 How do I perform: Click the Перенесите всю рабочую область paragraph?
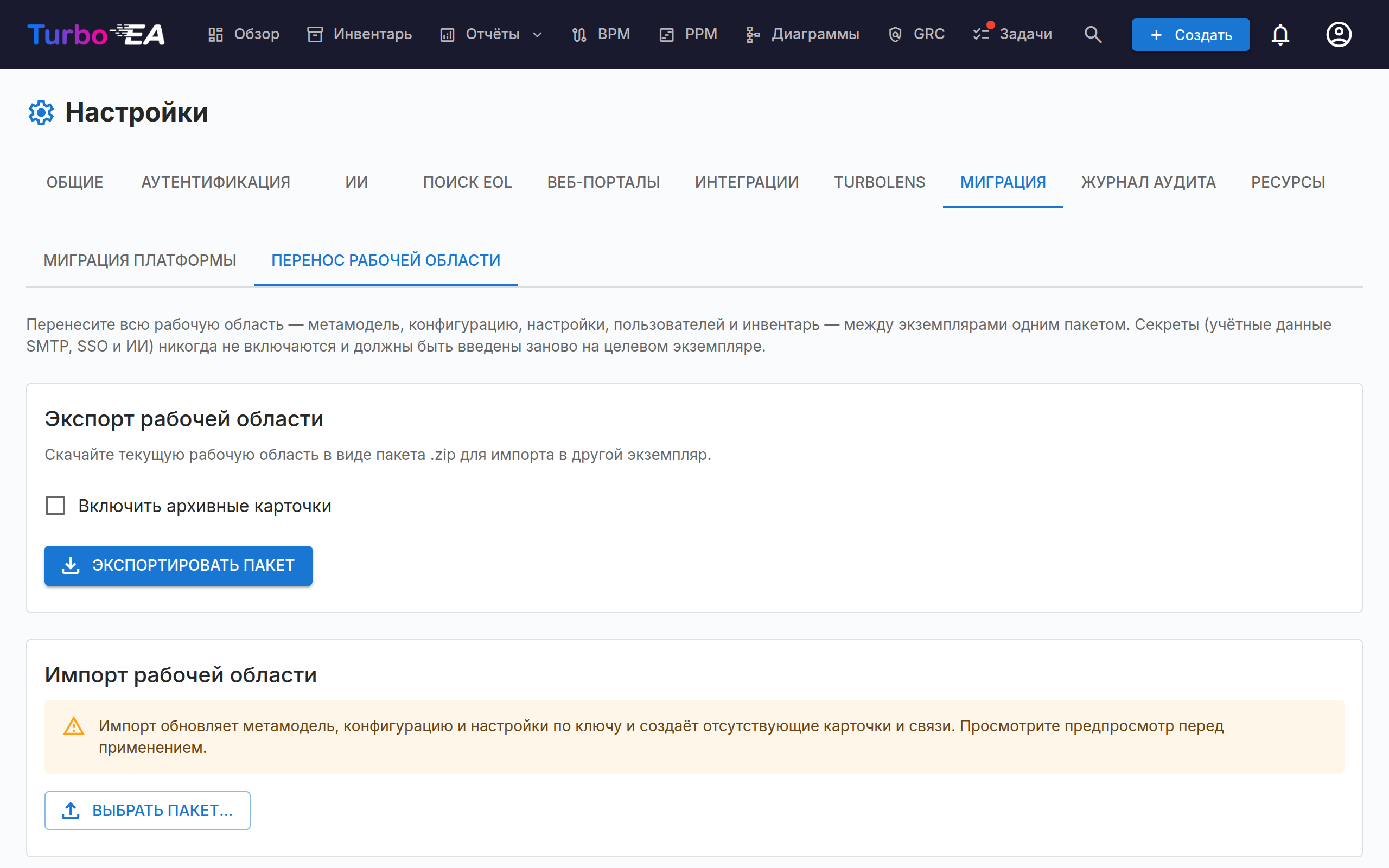point(678,335)
